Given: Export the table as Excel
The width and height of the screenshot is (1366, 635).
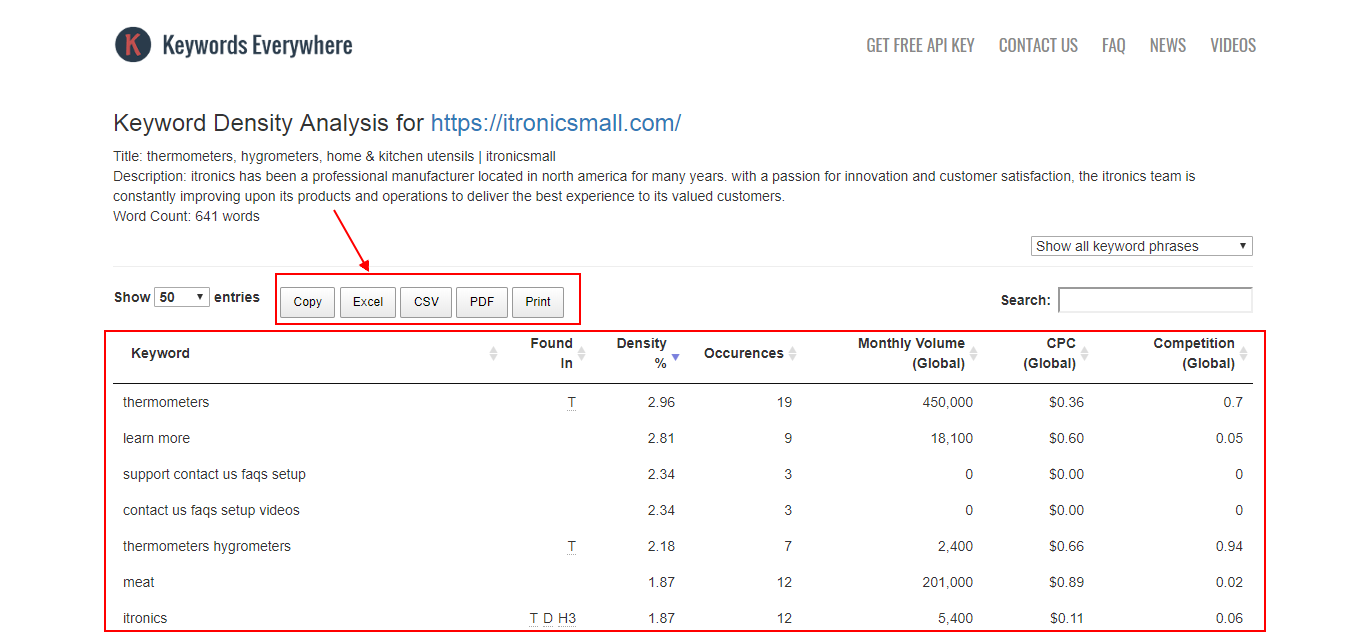Looking at the screenshot, I should tap(368, 302).
